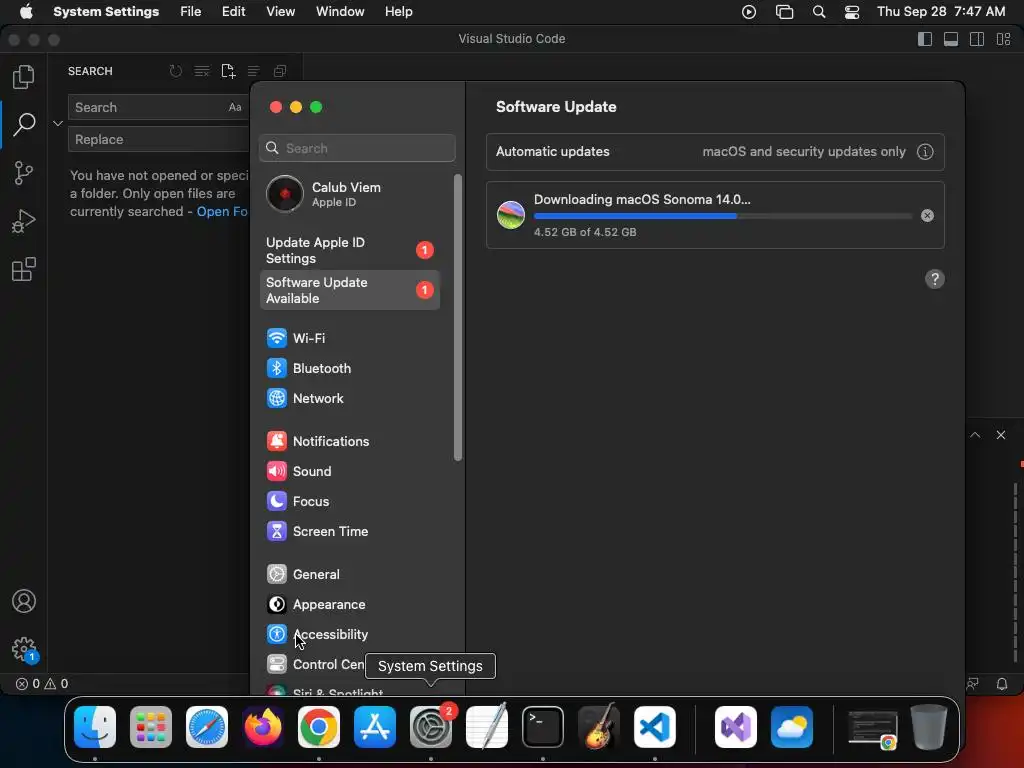The height and width of the screenshot is (768, 1024).
Task: Open Source Control view in VS Code
Action: pyautogui.click(x=24, y=173)
